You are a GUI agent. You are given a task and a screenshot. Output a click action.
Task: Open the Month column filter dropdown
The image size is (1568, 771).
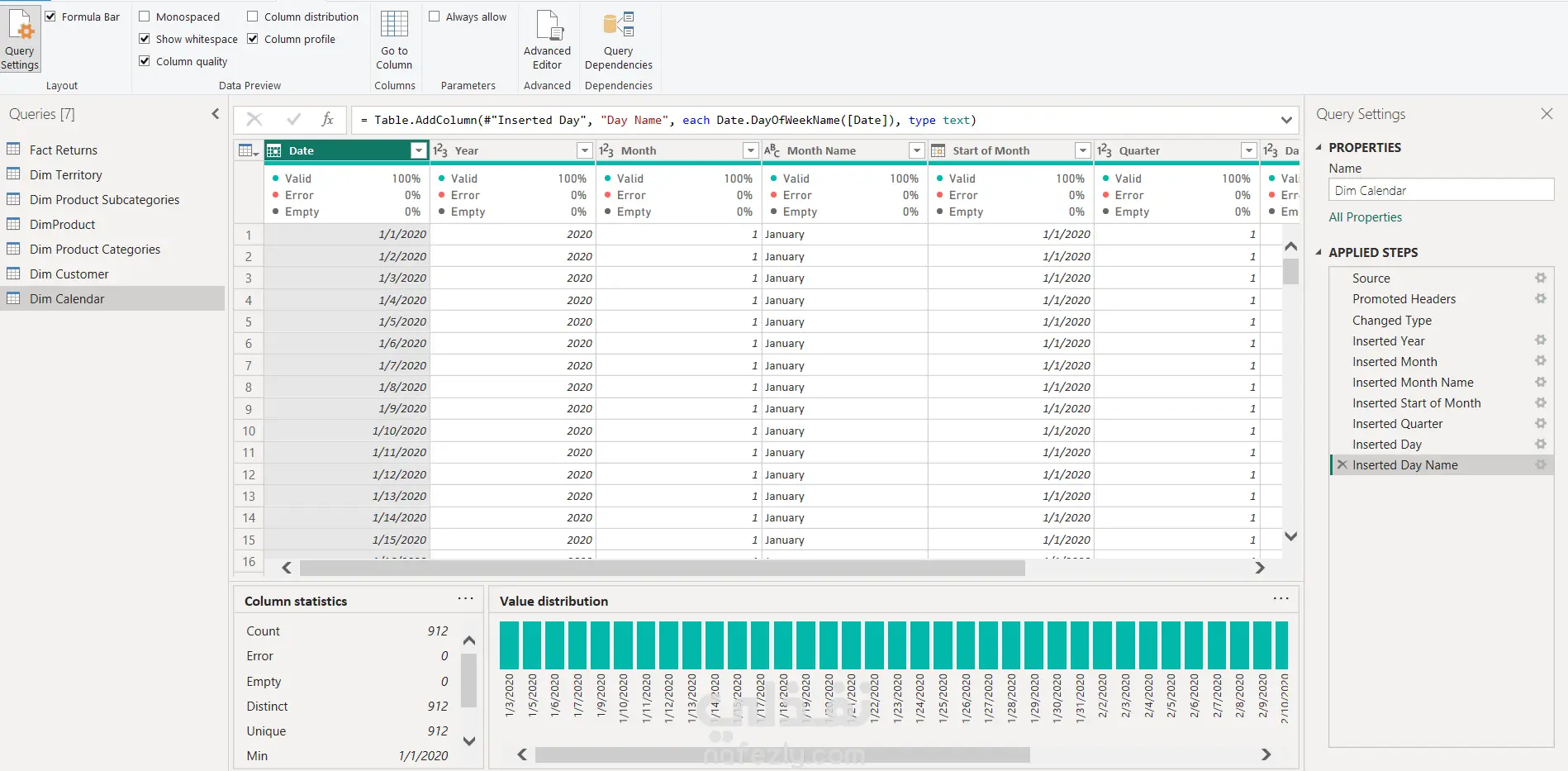751,150
